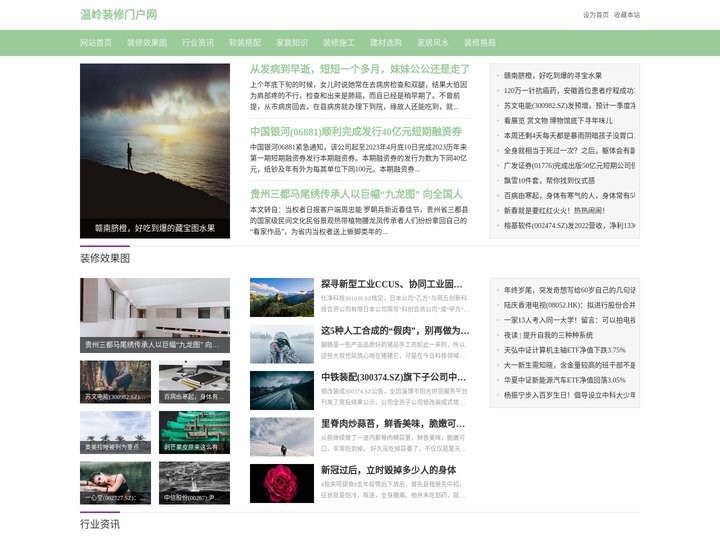Open sidebar item 新春就是要红红火火

pos(554,211)
